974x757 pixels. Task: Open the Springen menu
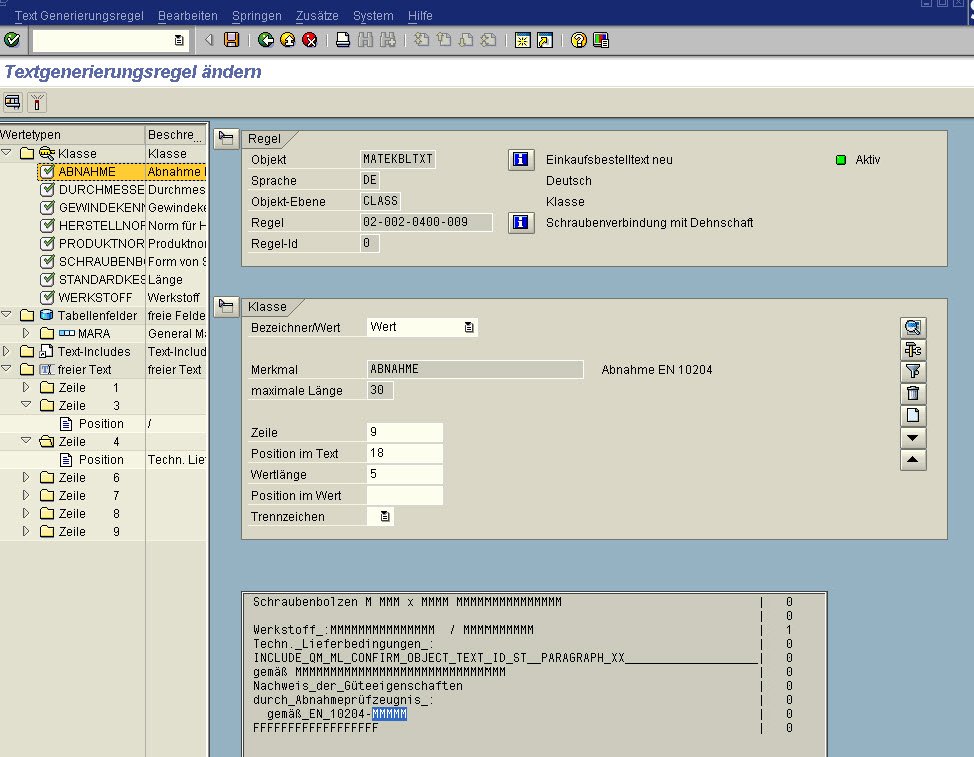click(x=257, y=16)
